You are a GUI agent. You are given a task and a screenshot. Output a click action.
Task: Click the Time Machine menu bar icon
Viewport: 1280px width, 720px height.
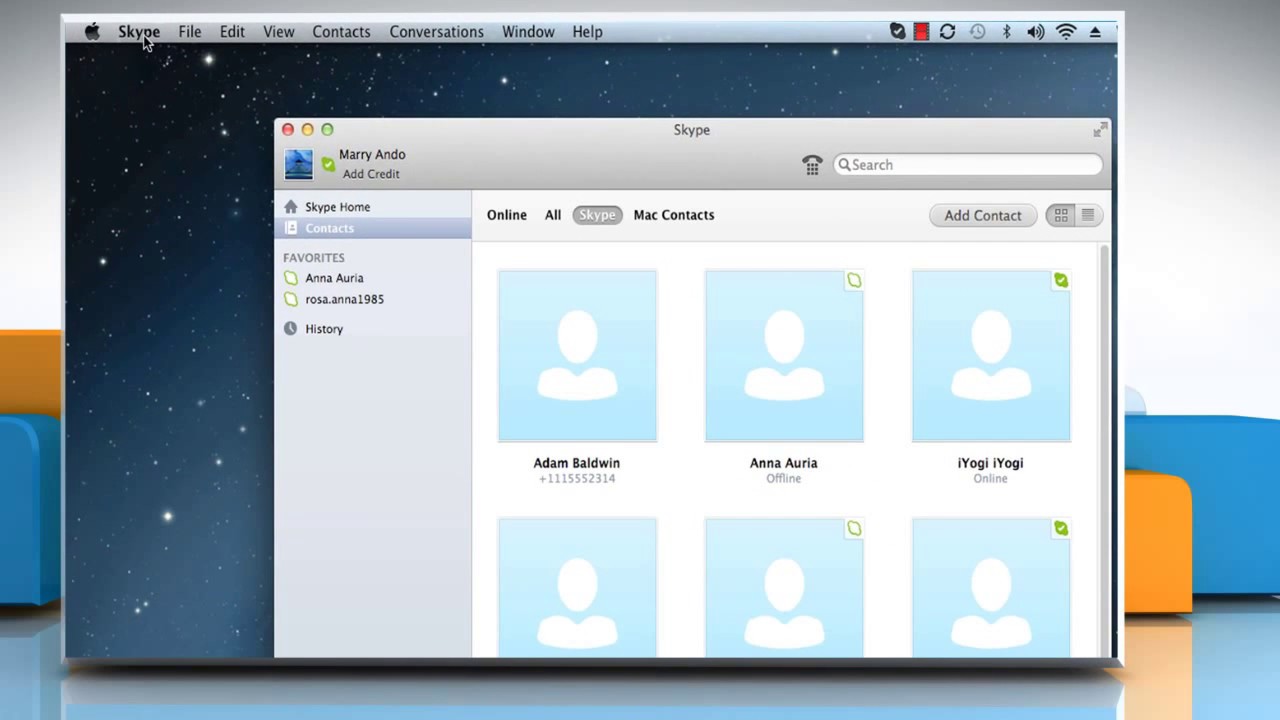978,32
